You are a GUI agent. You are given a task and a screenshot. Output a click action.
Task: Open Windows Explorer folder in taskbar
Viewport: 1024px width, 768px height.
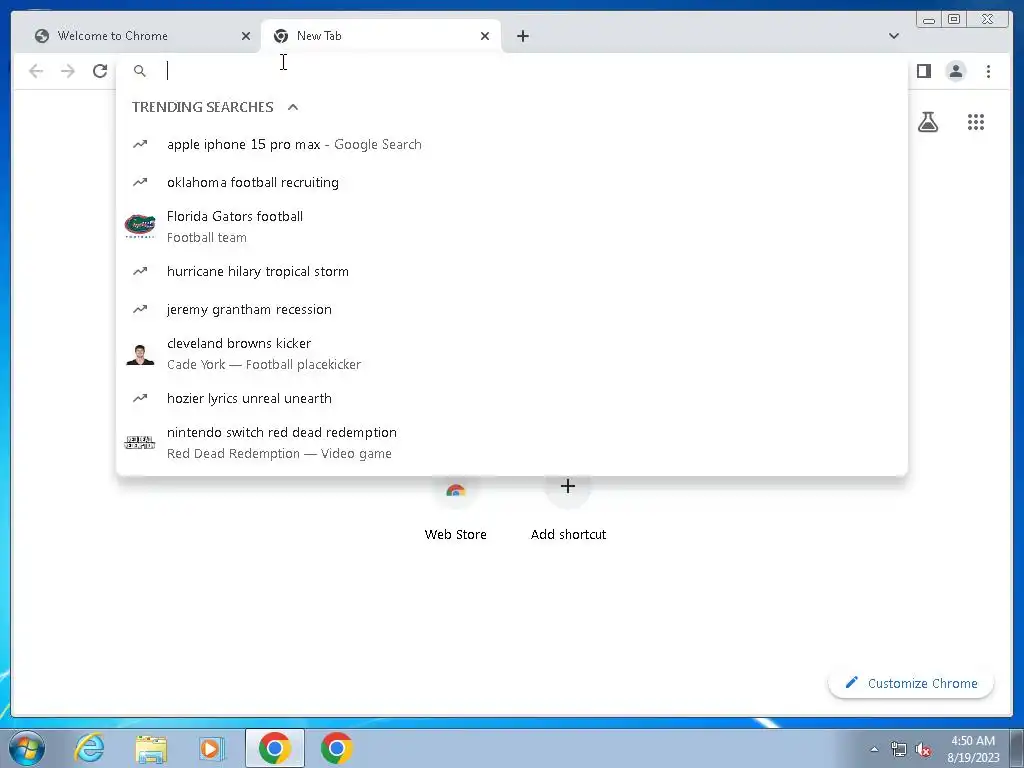(150, 748)
